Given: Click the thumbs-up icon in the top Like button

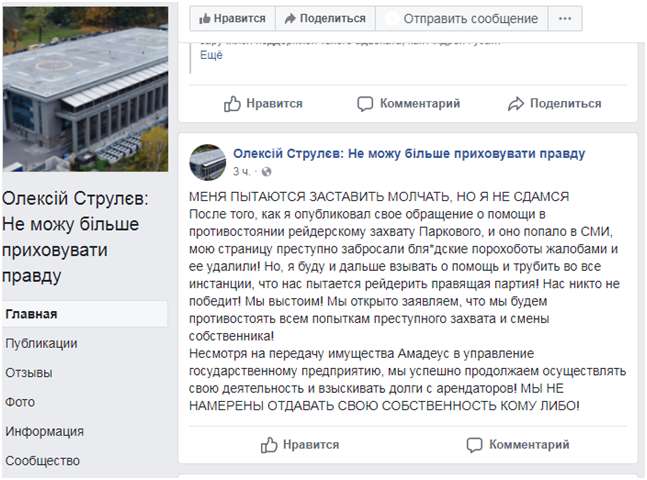Looking at the screenshot, I should point(205,18).
